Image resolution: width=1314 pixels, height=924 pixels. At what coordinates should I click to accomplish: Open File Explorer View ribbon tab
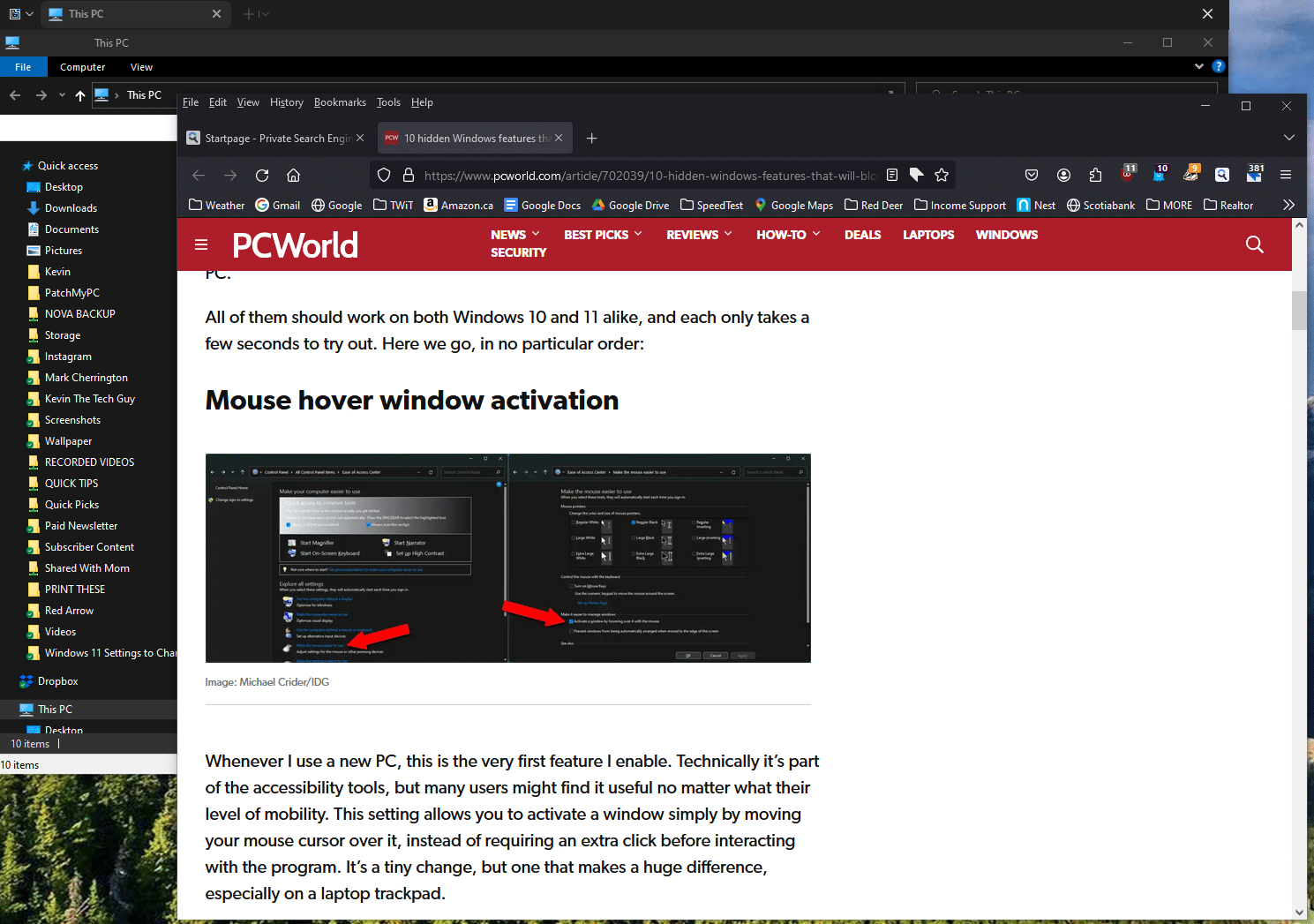[x=141, y=67]
